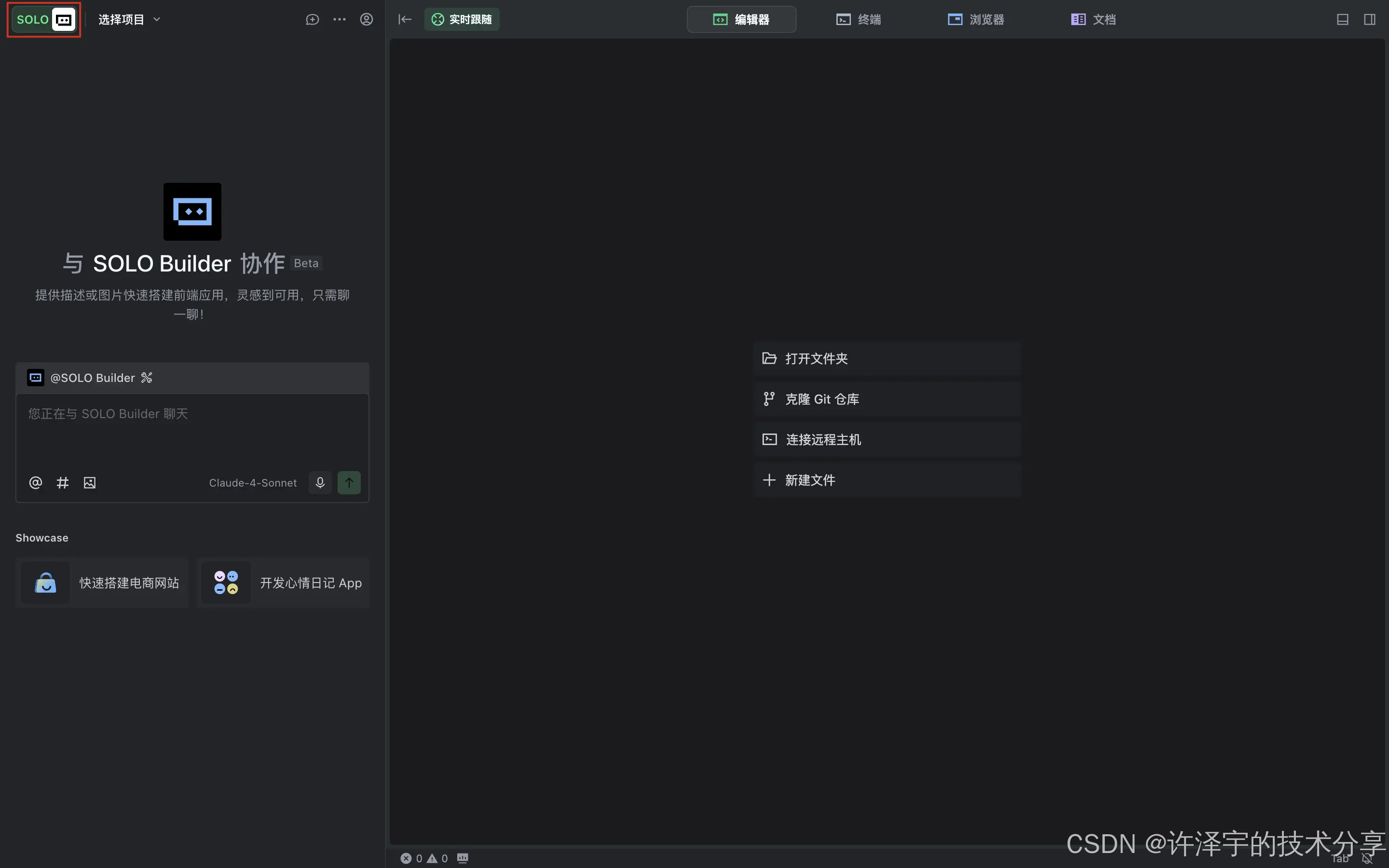Toggle 实时跟随 real-time follow mode
1389x868 pixels.
point(461,19)
